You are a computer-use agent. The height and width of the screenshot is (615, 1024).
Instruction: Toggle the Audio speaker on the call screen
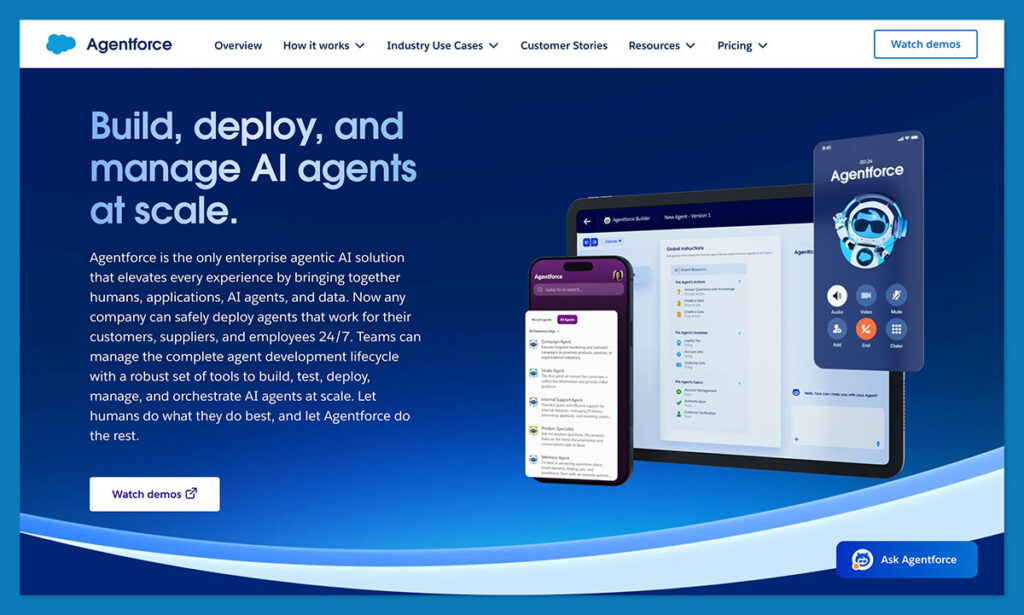click(x=836, y=296)
